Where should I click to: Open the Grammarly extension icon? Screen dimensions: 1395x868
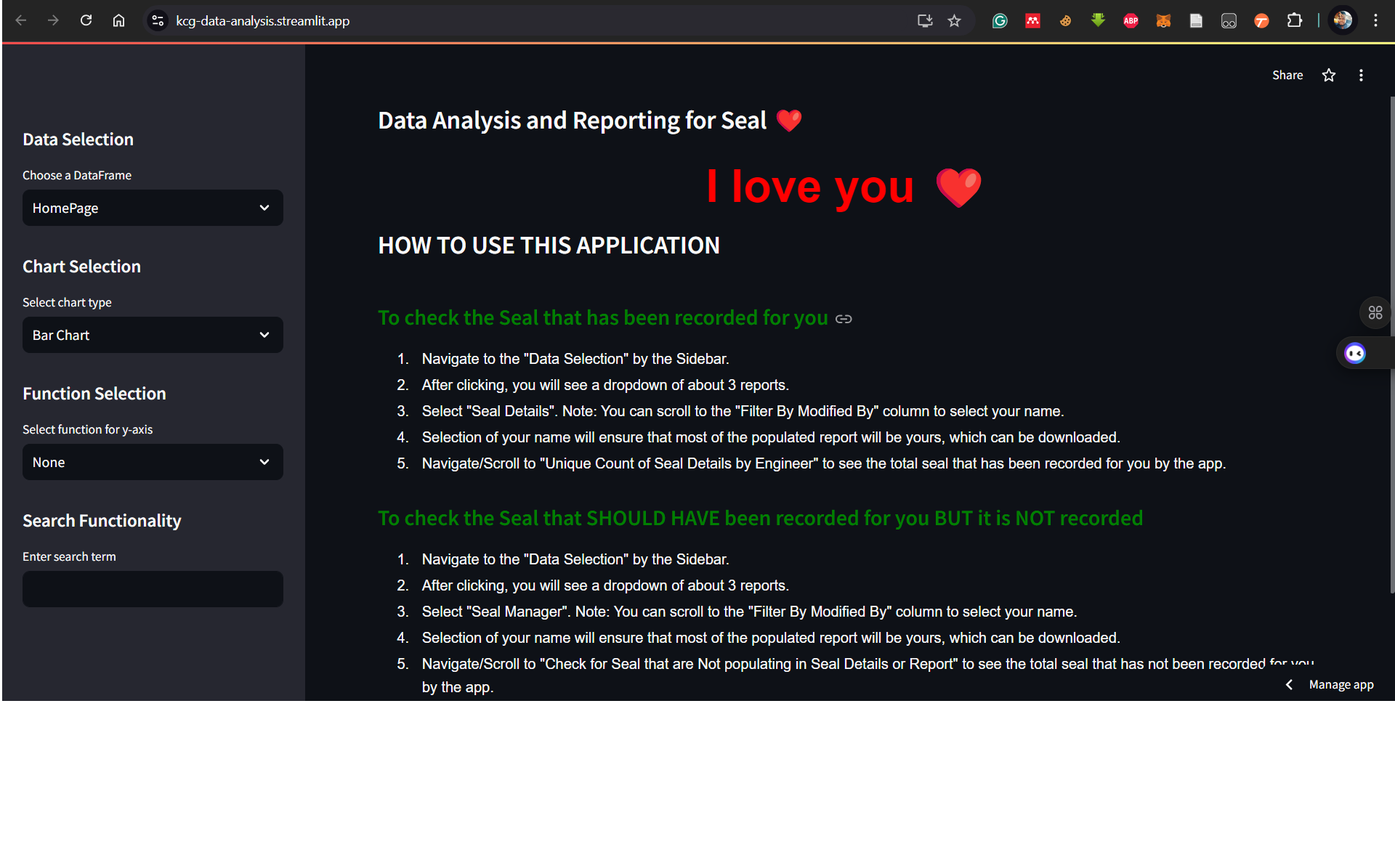click(x=1000, y=21)
